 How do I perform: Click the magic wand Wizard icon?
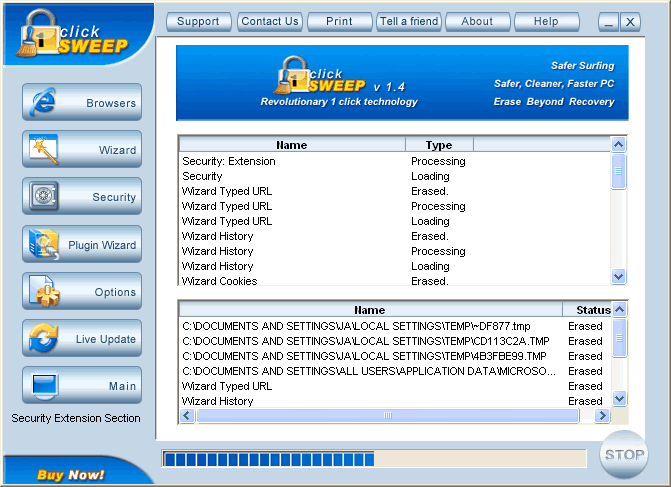click(x=43, y=149)
